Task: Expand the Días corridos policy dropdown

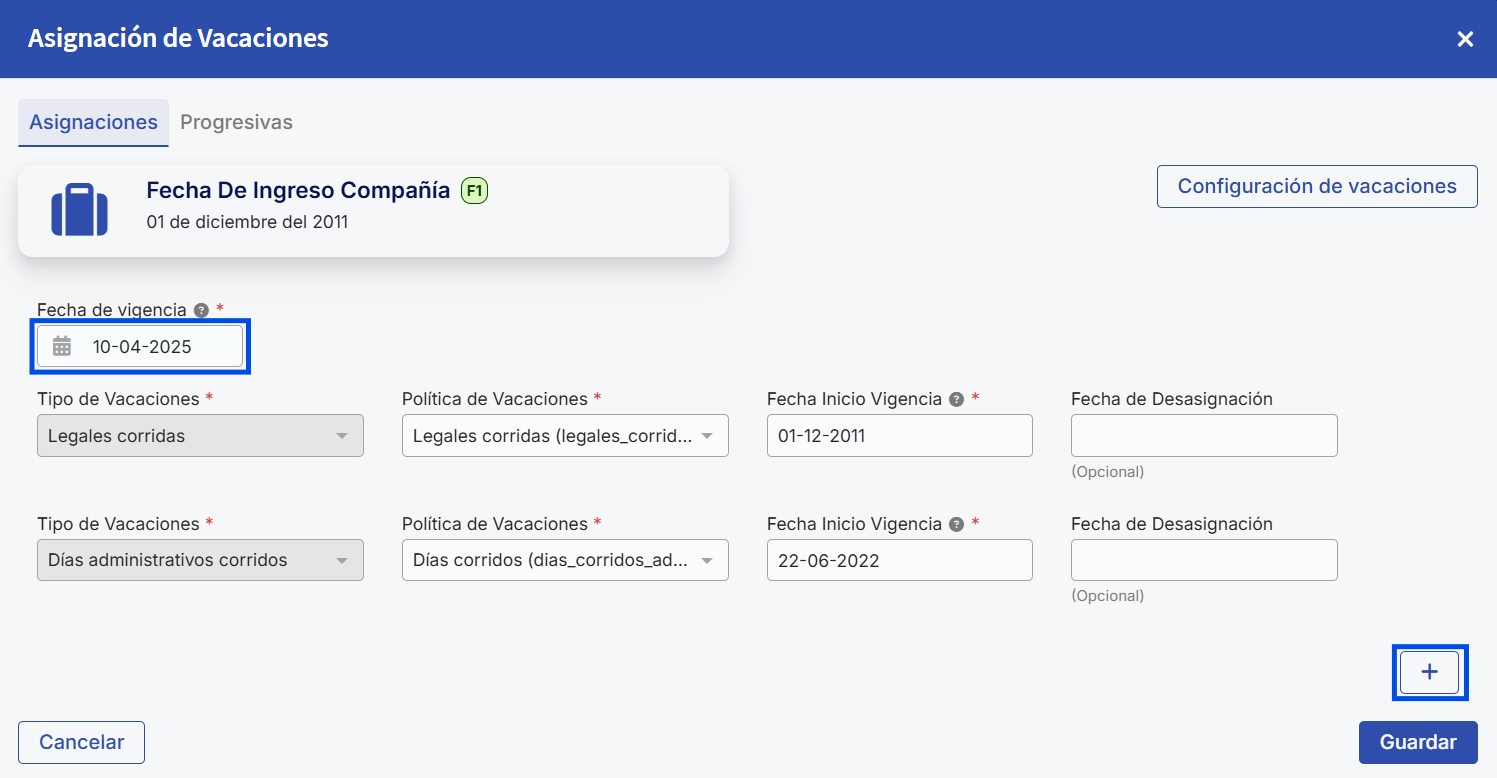Action: coord(565,560)
